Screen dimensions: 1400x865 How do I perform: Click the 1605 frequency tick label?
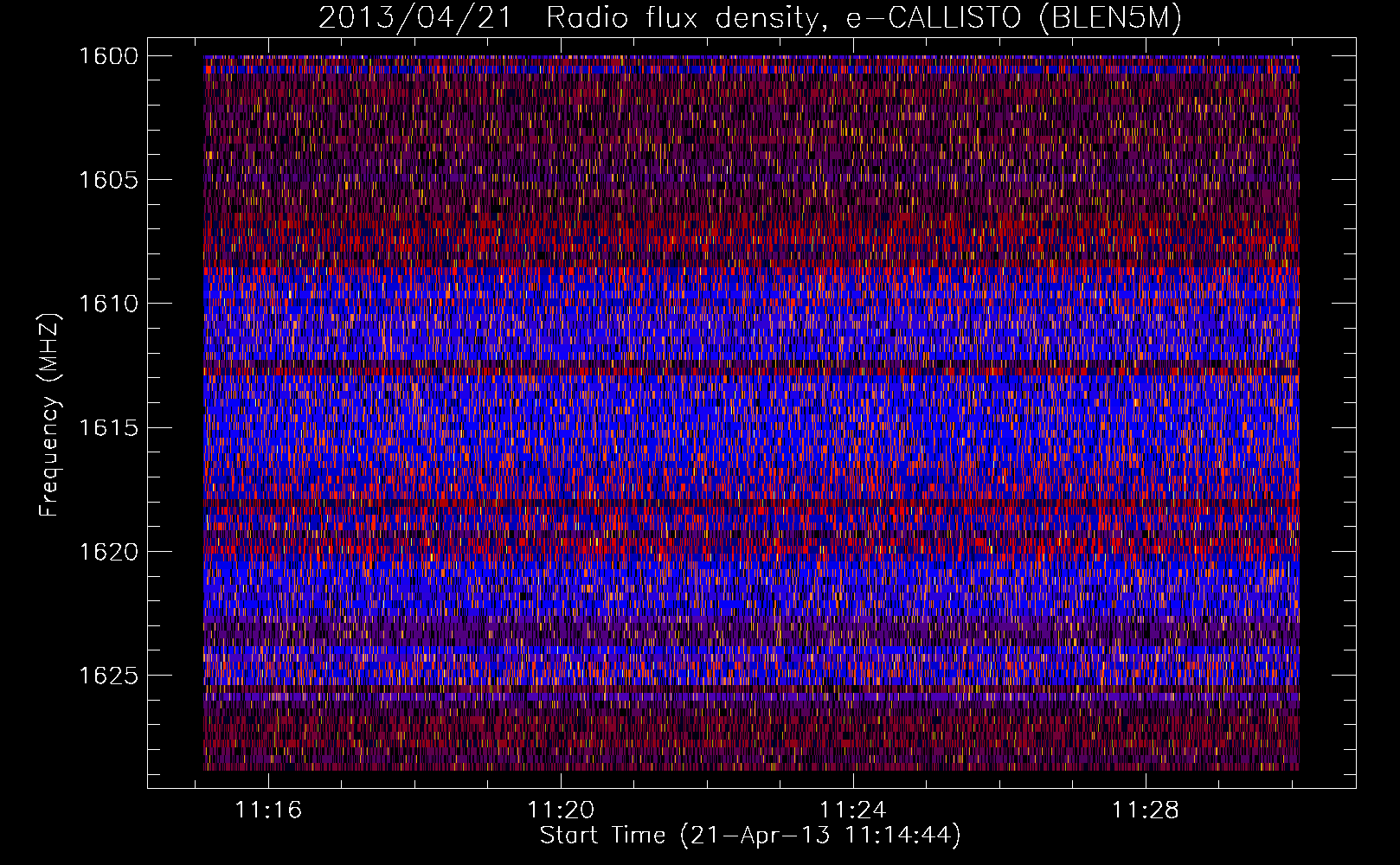108,180
